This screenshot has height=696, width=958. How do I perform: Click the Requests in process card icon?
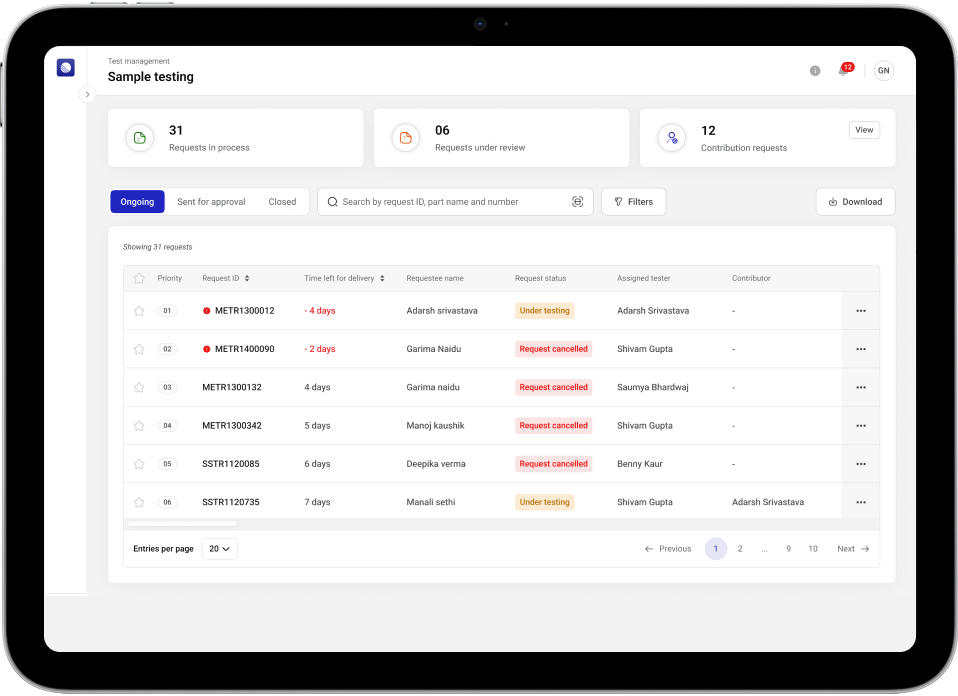point(140,138)
